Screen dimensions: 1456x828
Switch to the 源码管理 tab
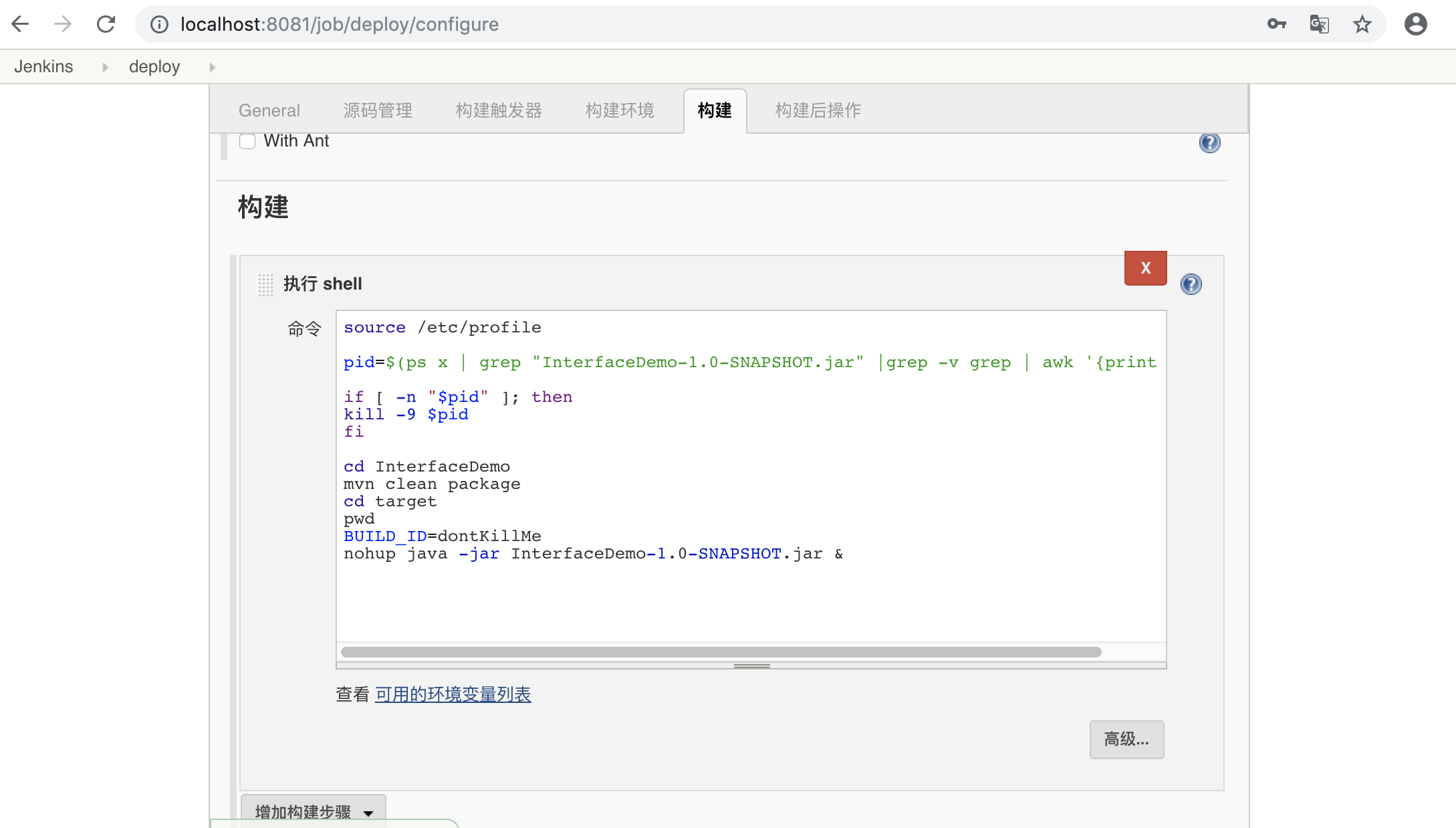tap(379, 110)
